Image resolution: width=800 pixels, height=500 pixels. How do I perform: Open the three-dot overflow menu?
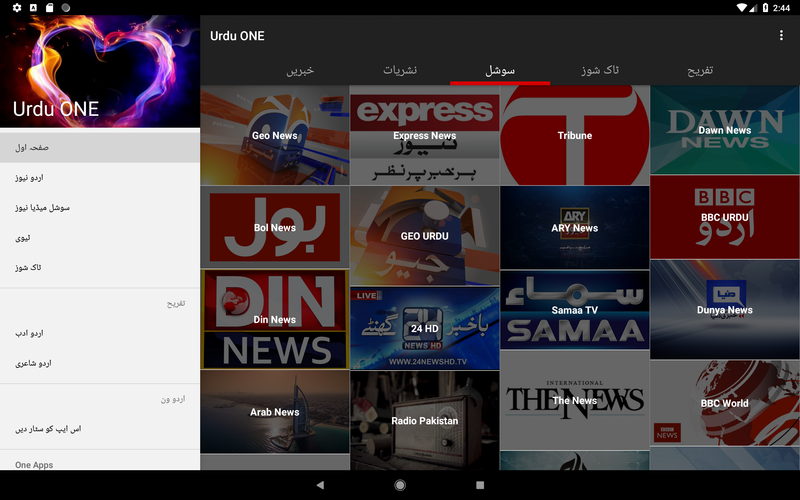click(x=781, y=35)
